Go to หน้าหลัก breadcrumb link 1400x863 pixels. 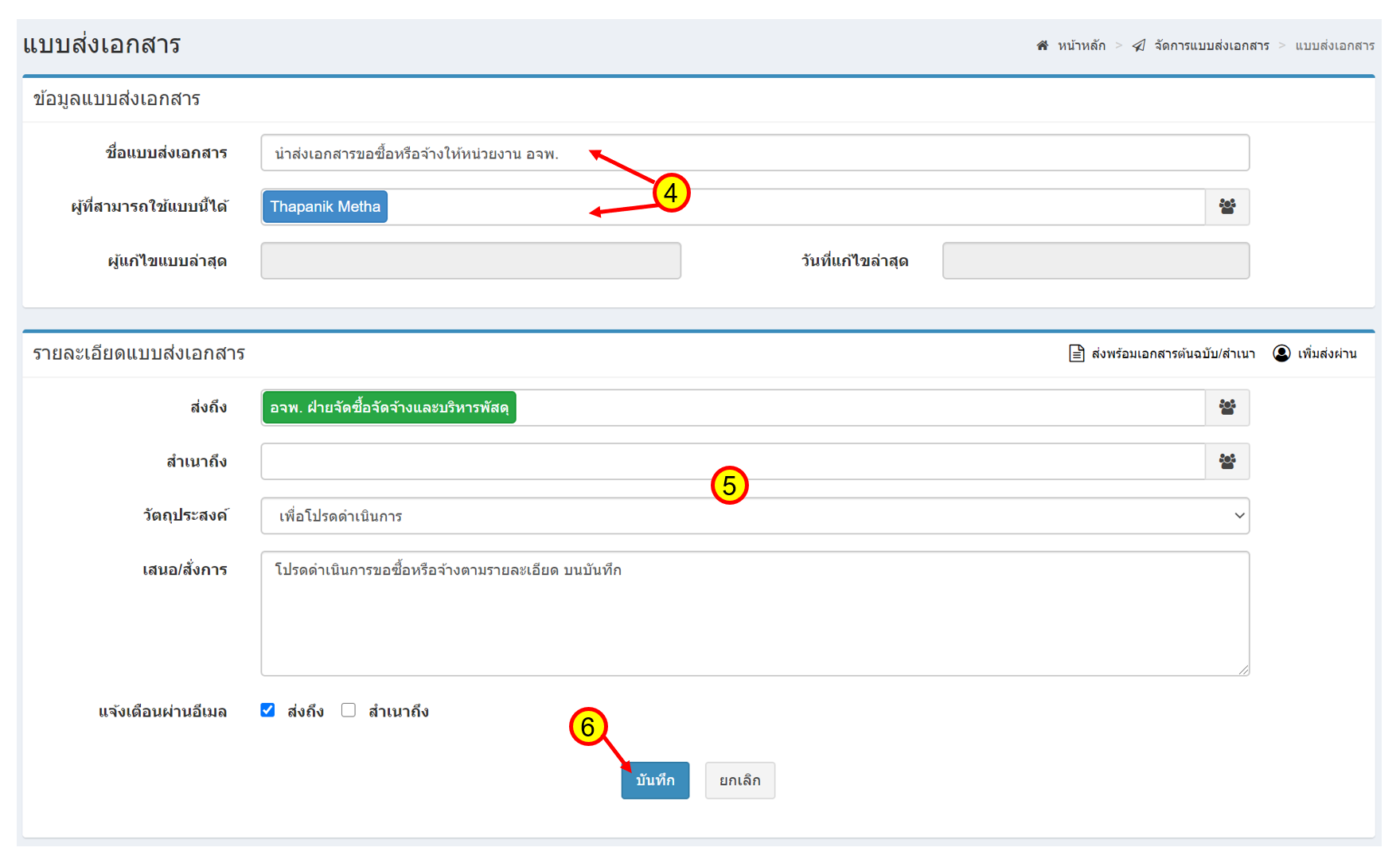(1081, 45)
